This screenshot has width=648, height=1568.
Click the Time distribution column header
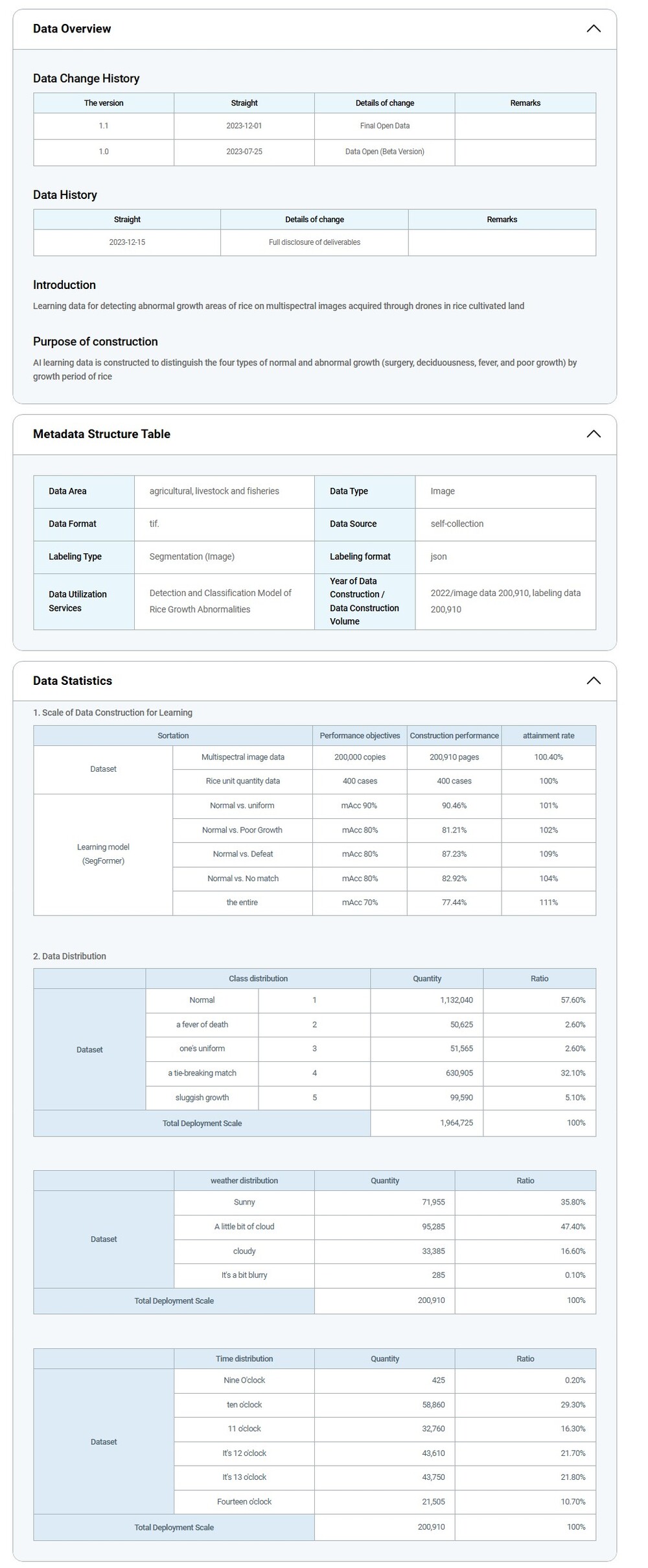click(244, 1359)
